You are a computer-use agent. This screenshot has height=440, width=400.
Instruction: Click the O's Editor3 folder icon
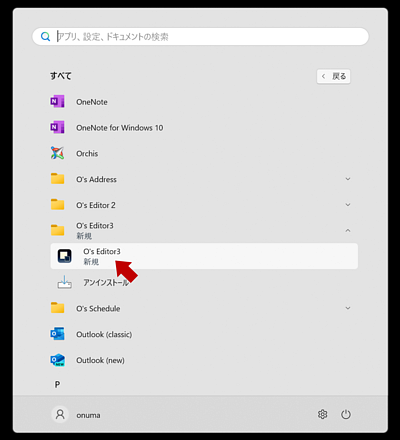pos(57,230)
